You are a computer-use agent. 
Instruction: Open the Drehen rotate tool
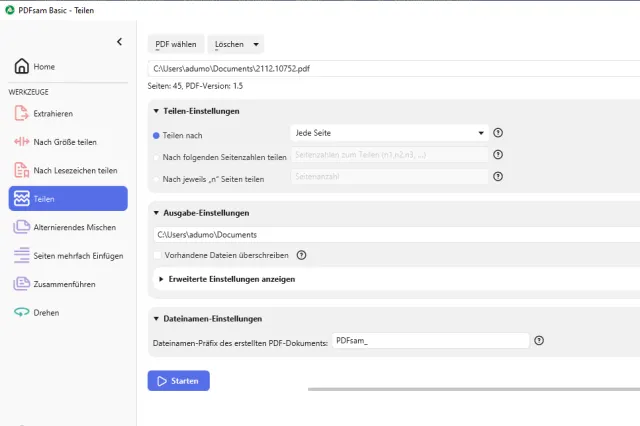point(46,312)
